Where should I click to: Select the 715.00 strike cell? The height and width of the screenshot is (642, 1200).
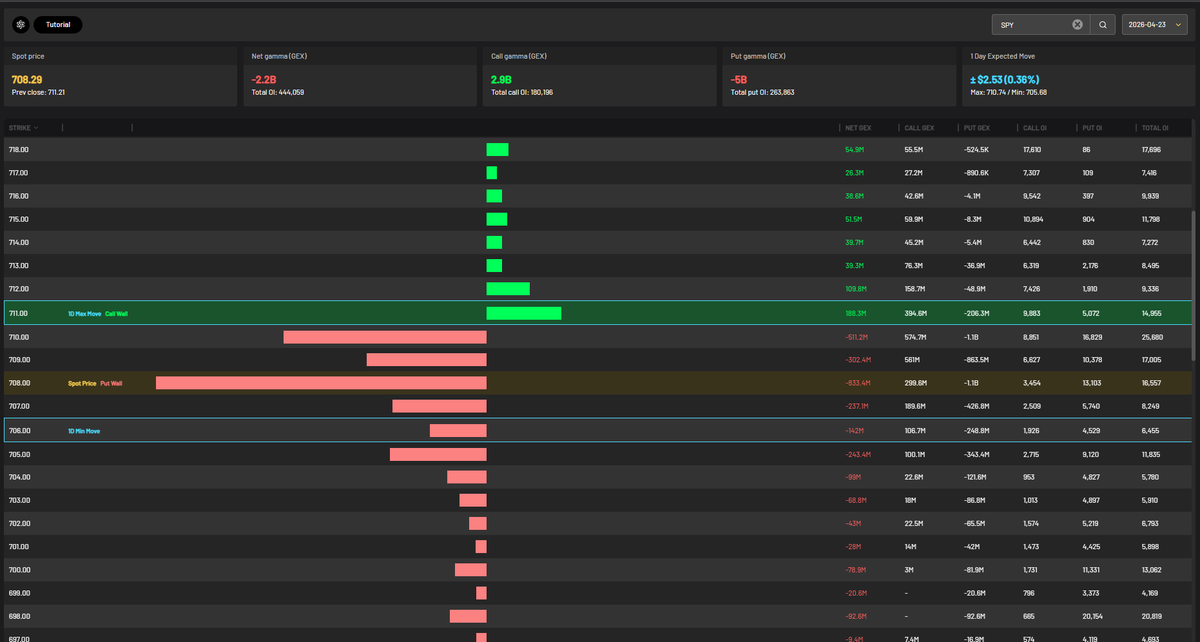pos(19,219)
